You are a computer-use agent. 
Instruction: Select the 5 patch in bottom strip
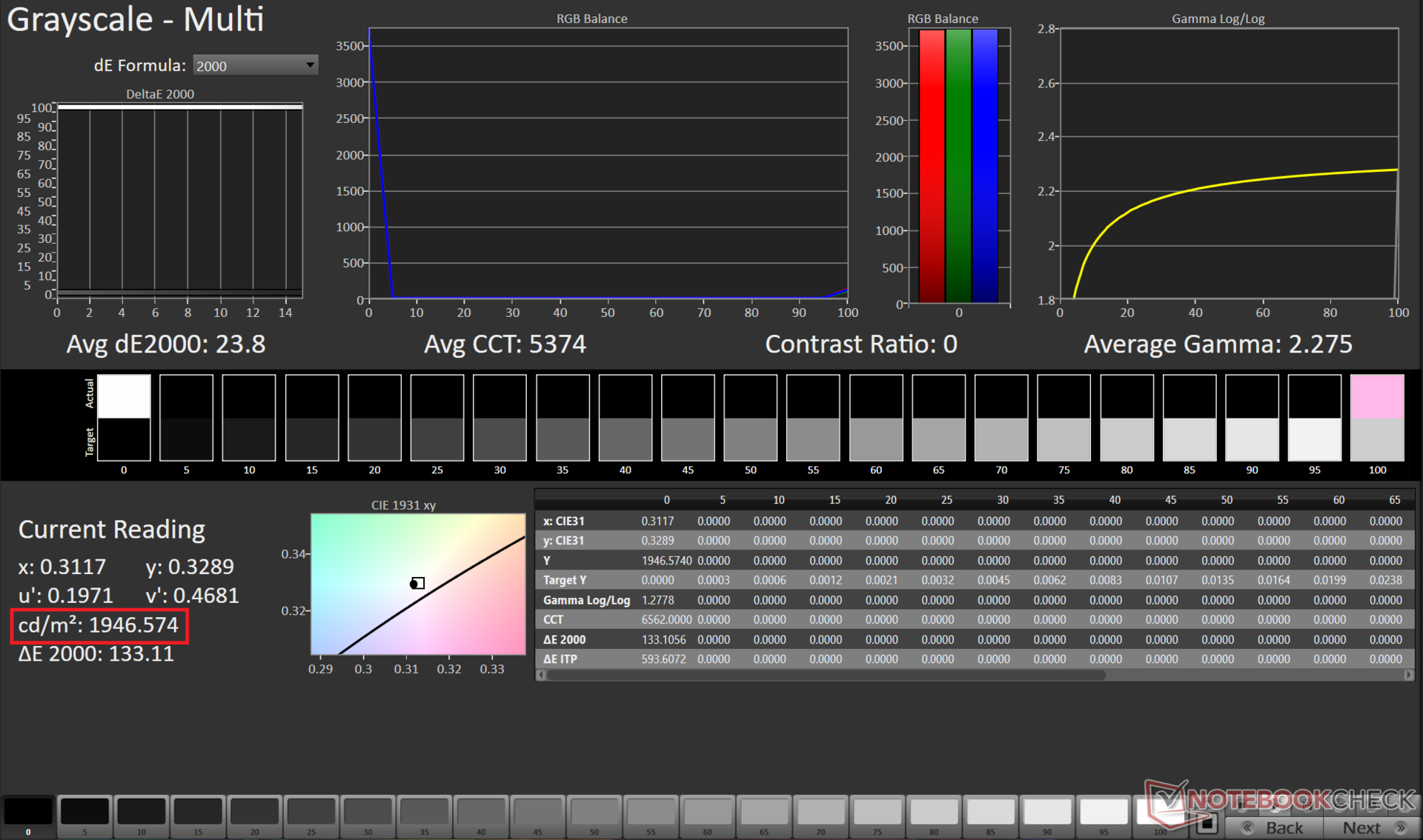pos(84,813)
